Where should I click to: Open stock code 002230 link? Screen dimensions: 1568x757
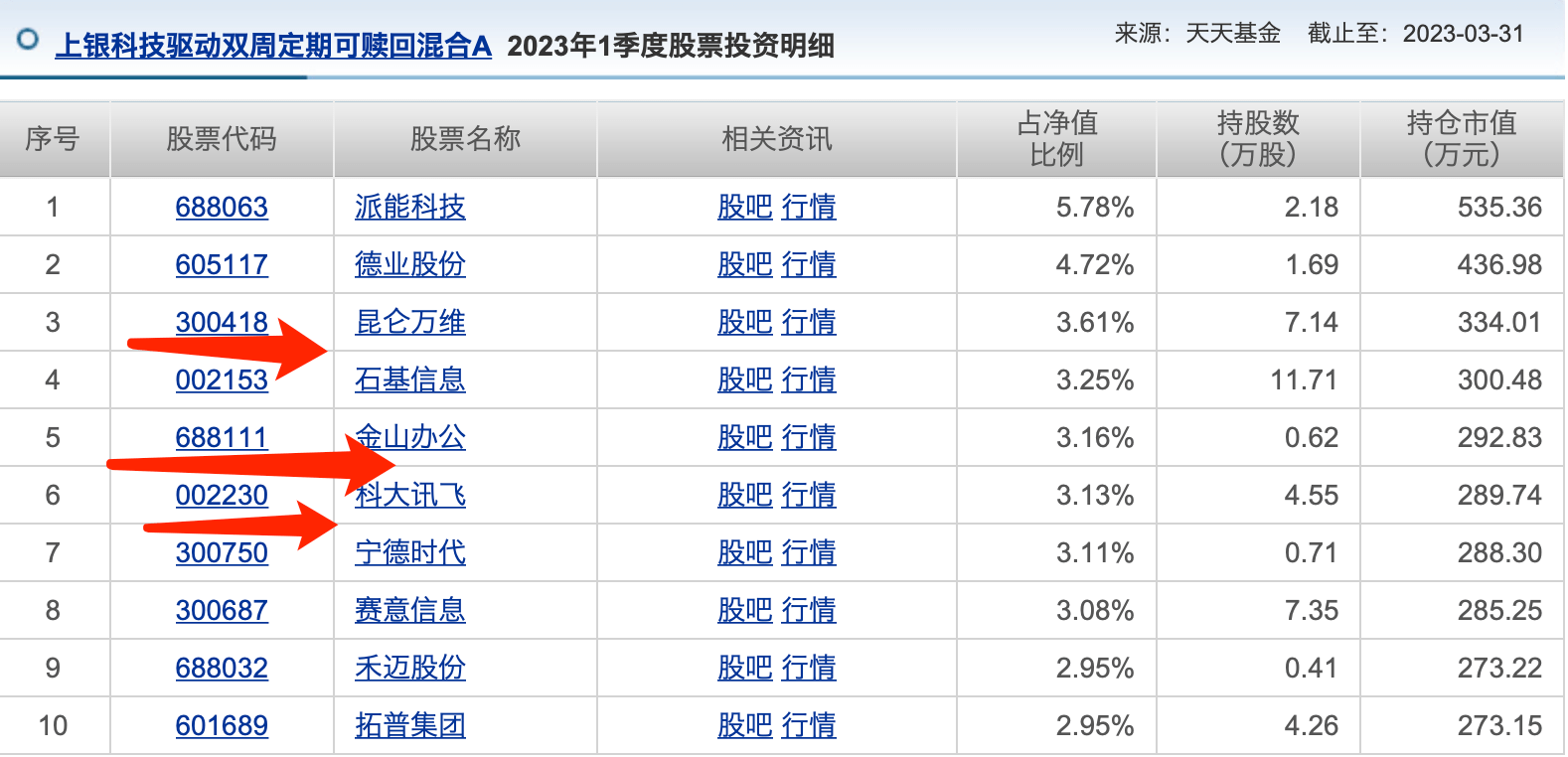[x=222, y=496]
